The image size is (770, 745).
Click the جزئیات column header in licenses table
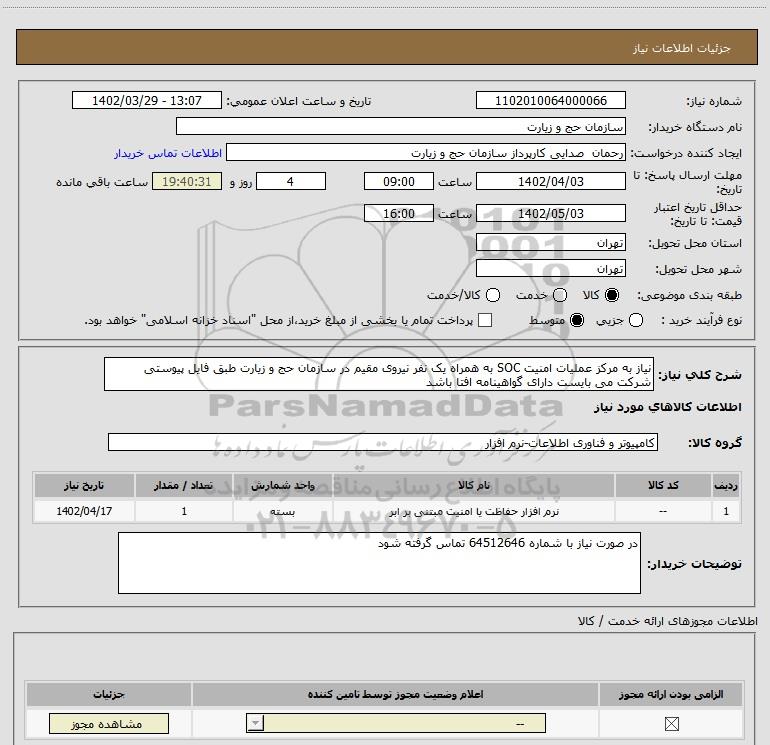[109, 694]
